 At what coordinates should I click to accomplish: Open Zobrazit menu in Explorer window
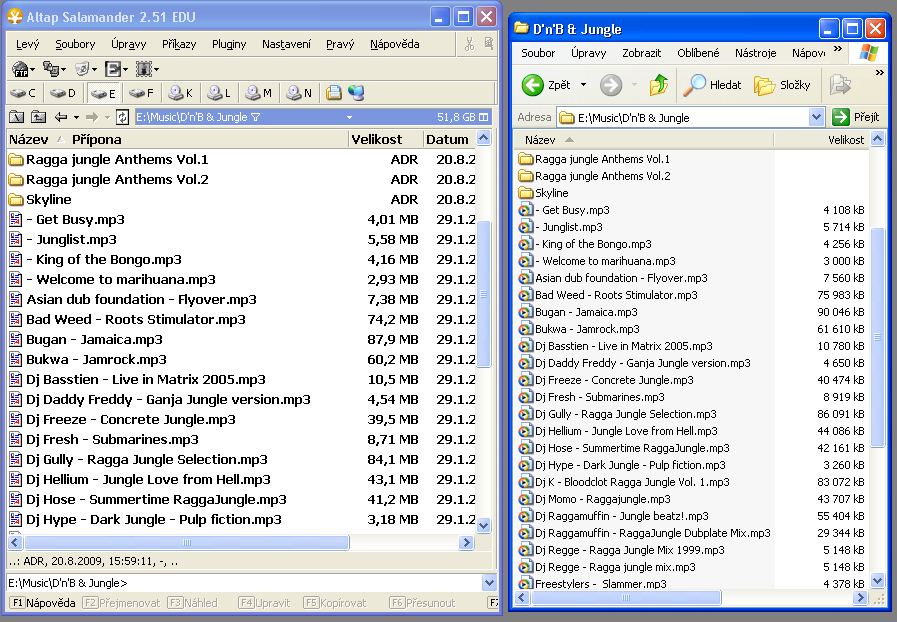(641, 53)
